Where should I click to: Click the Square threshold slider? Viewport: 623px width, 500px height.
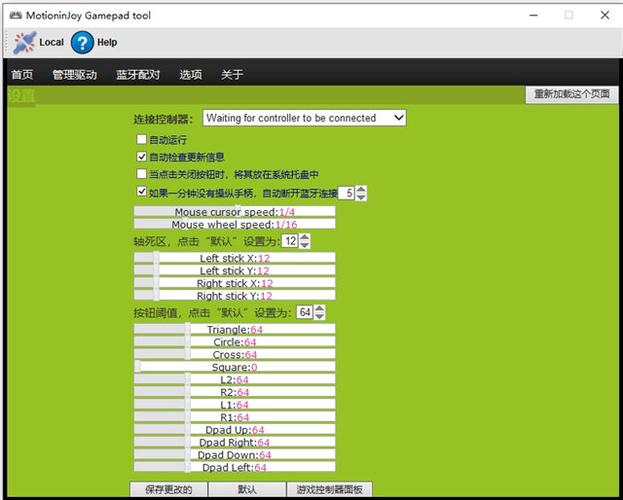pyautogui.click(x=234, y=367)
